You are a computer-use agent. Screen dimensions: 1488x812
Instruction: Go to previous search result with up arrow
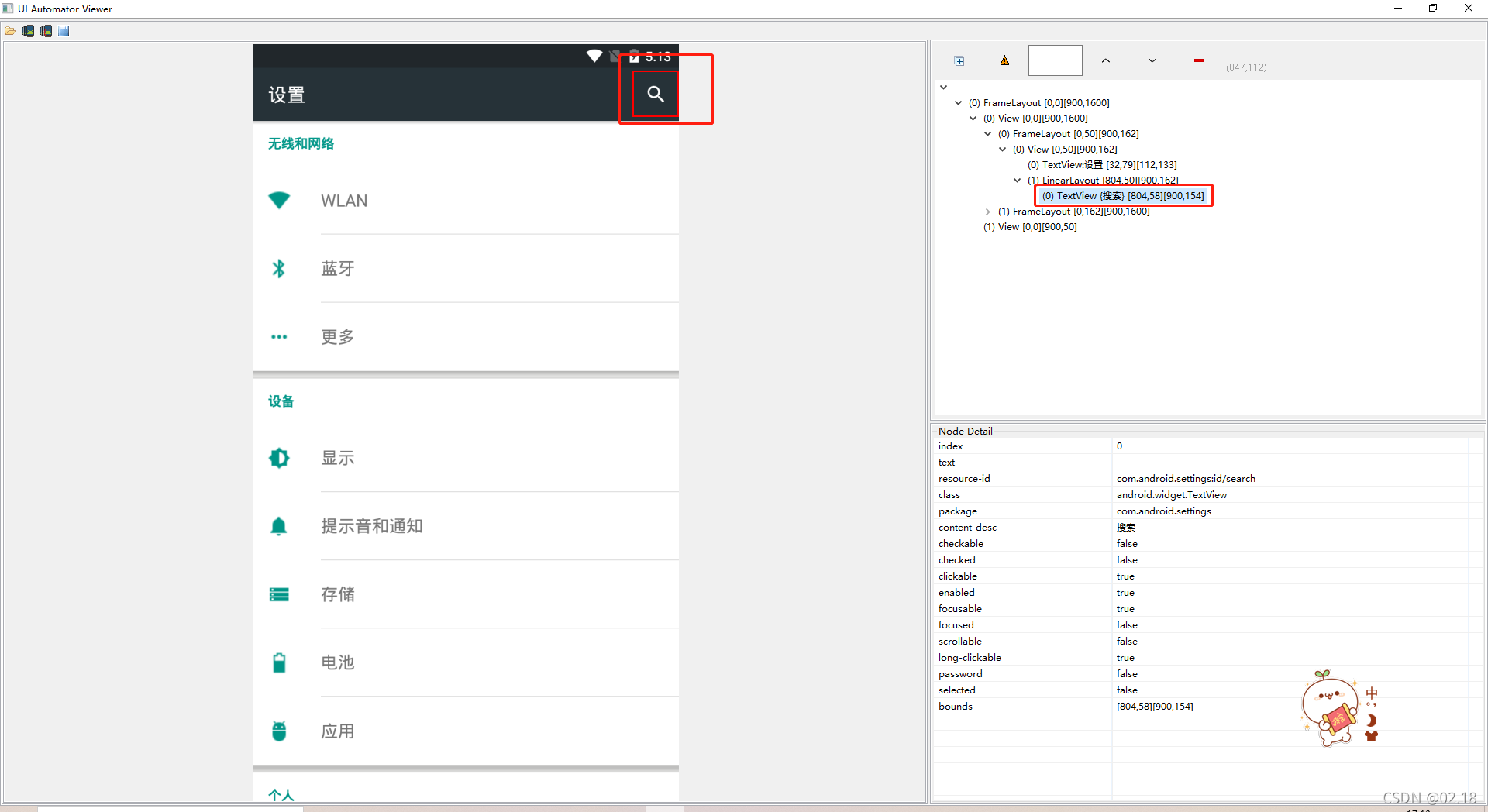(1106, 60)
